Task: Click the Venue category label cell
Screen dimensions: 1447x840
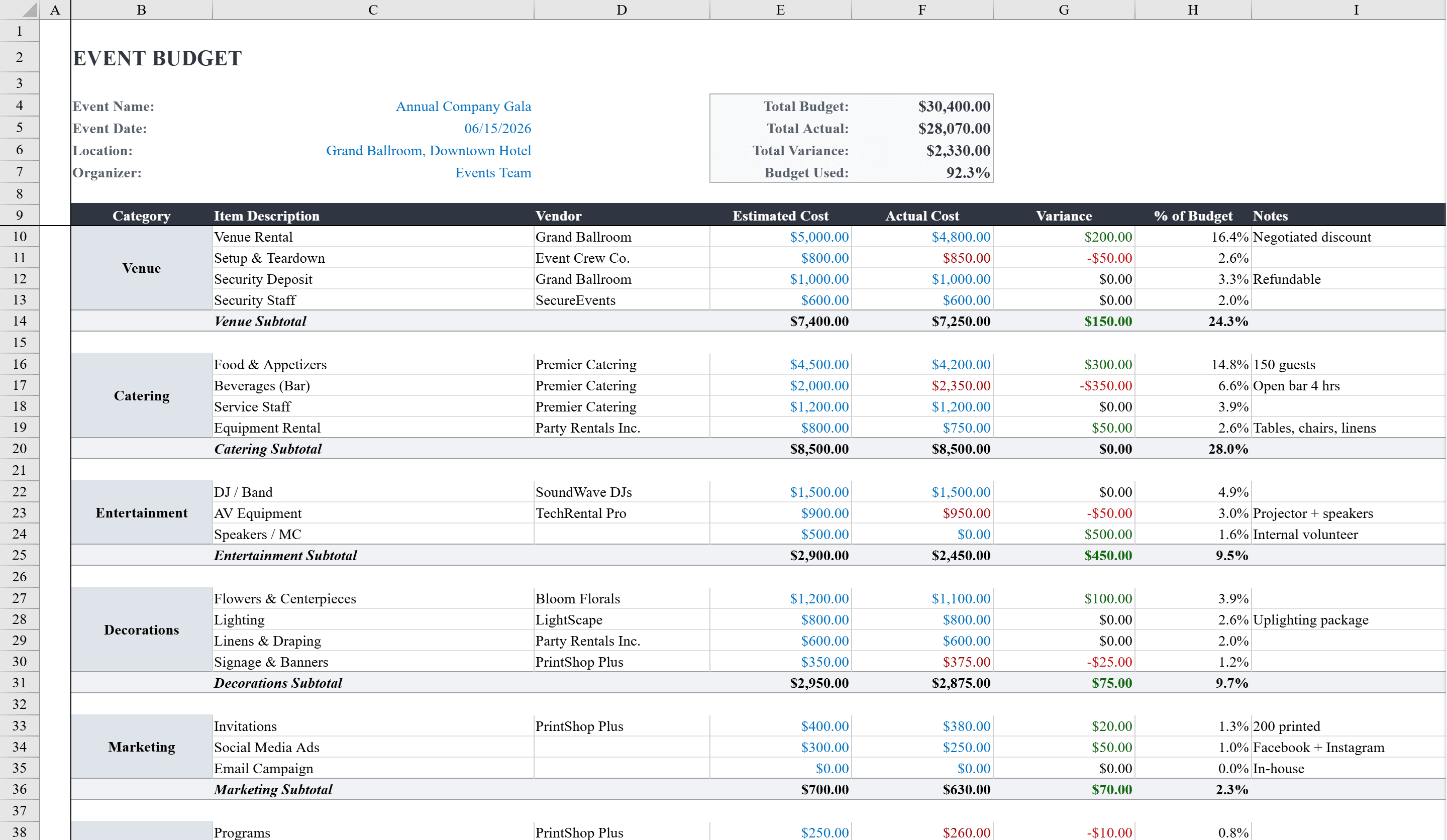Action: click(141, 268)
